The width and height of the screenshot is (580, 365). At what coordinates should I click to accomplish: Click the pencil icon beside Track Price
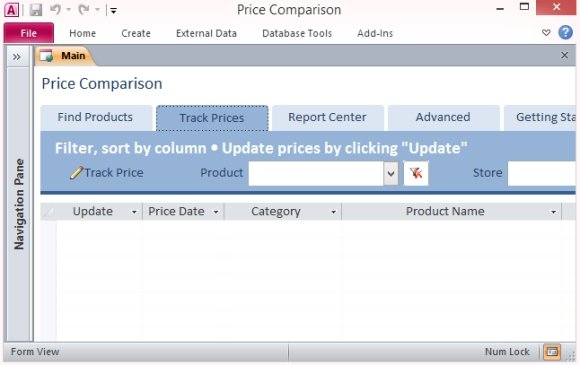tap(77, 173)
